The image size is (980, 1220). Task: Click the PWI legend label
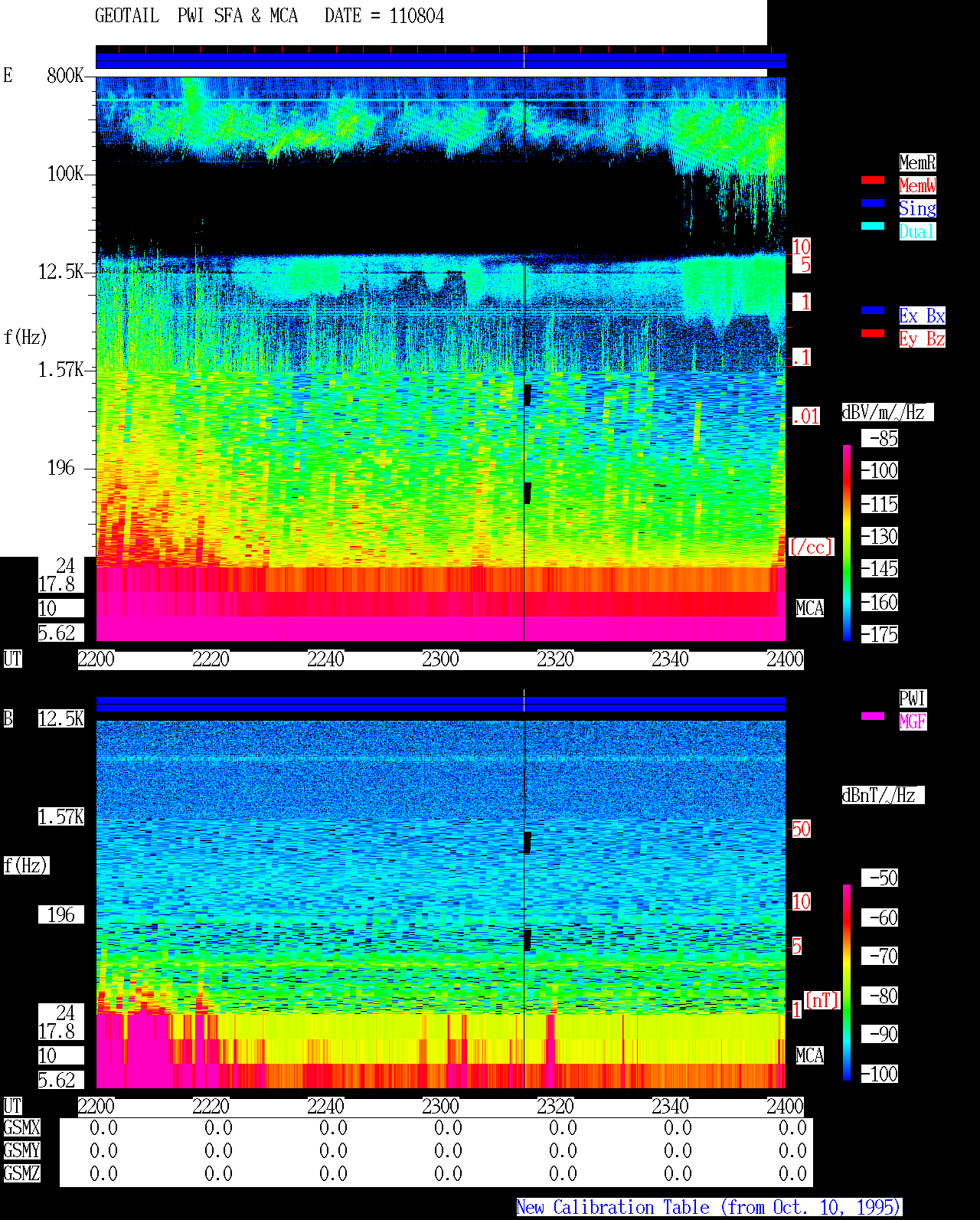pyautogui.click(x=913, y=698)
